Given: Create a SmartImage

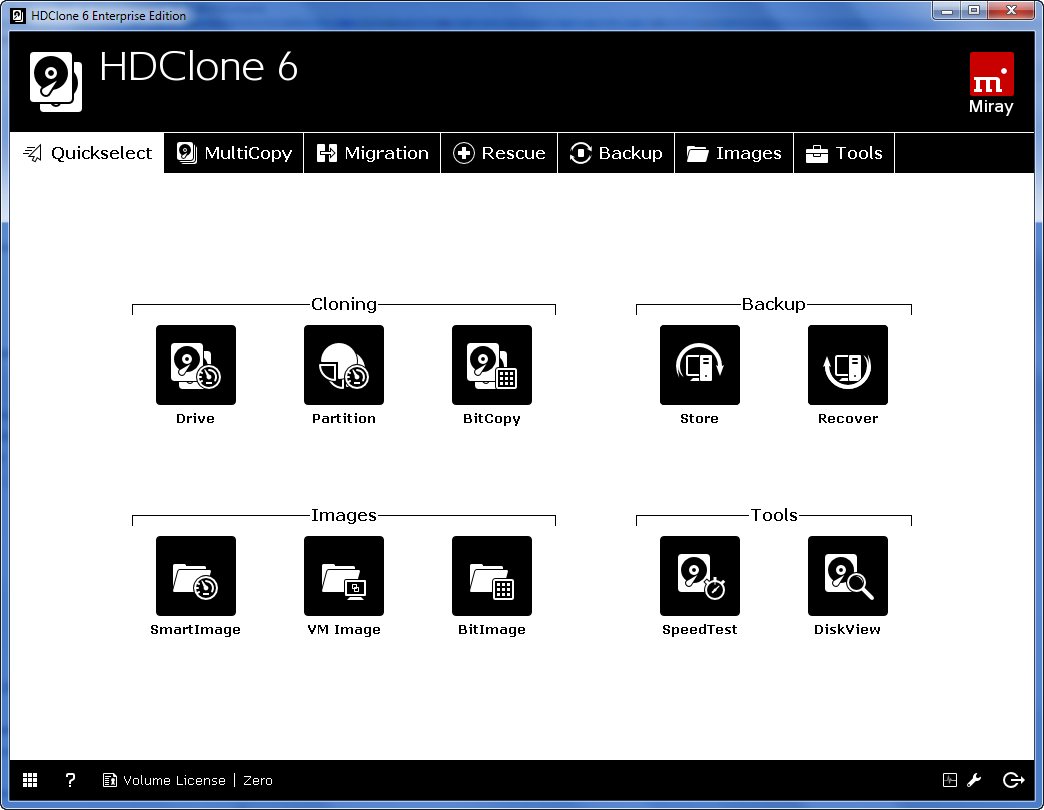Looking at the screenshot, I should [195, 576].
